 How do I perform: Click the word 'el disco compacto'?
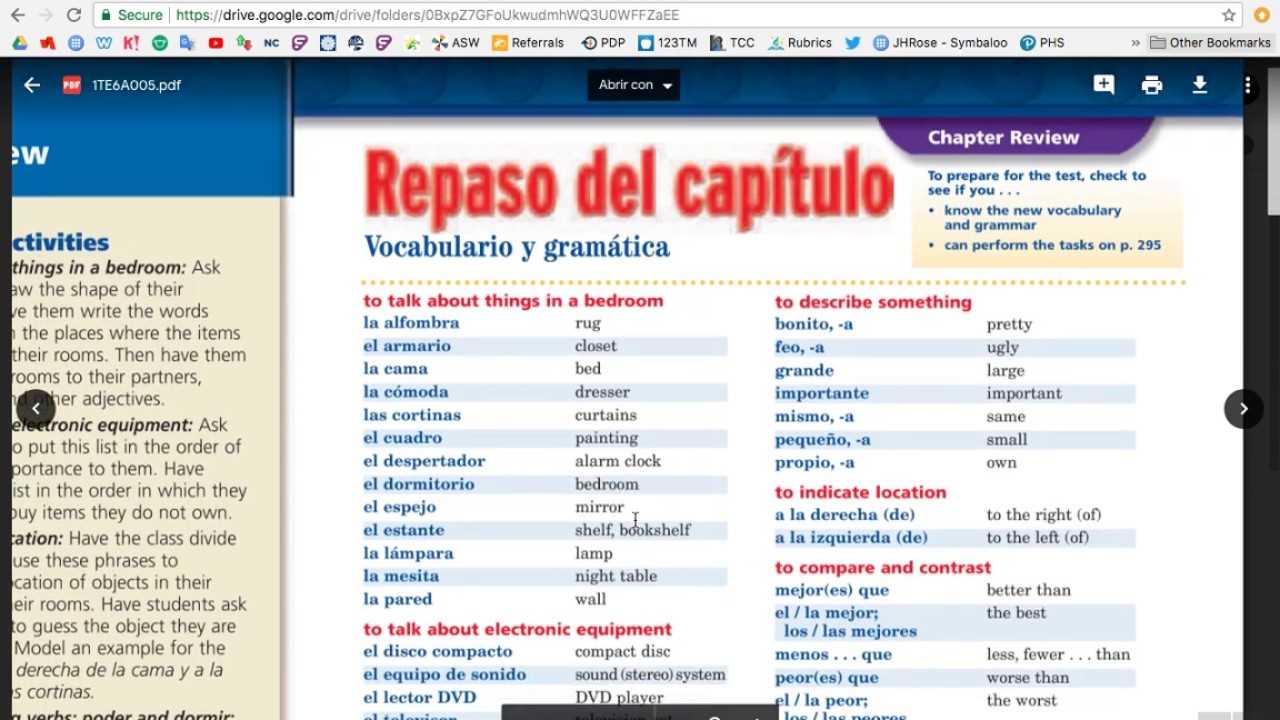coord(437,652)
